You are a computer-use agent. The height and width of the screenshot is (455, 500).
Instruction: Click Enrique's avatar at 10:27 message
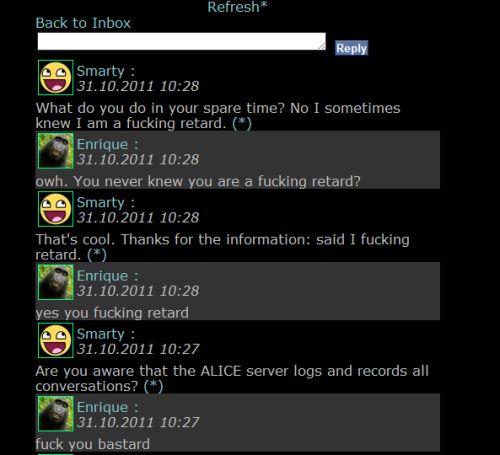tap(56, 414)
